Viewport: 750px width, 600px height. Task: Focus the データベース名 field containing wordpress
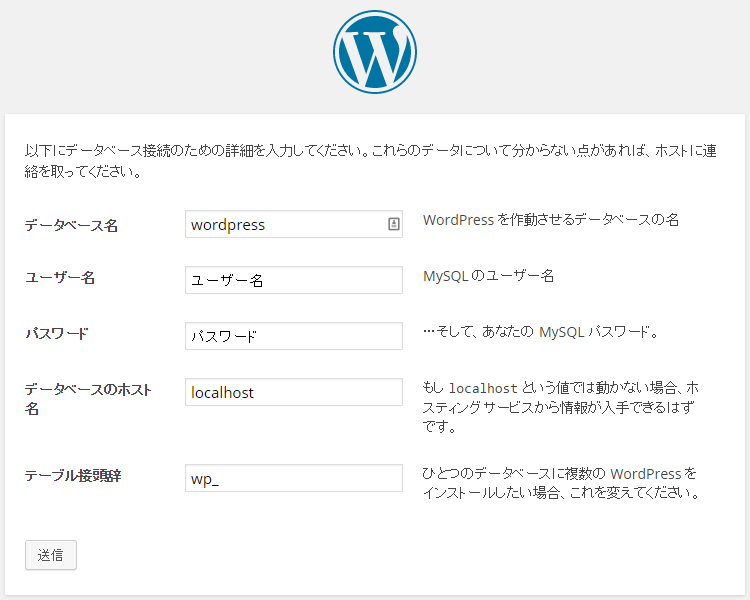(294, 224)
